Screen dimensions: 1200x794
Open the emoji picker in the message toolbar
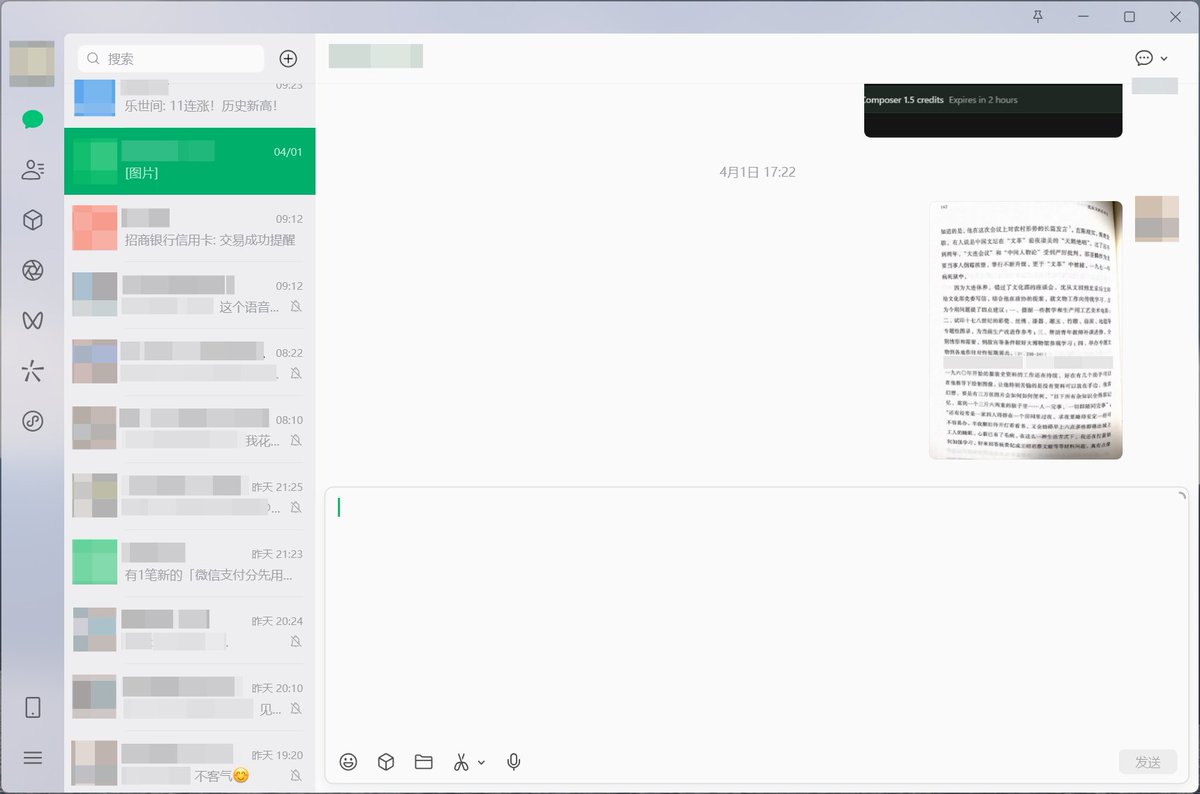point(347,761)
